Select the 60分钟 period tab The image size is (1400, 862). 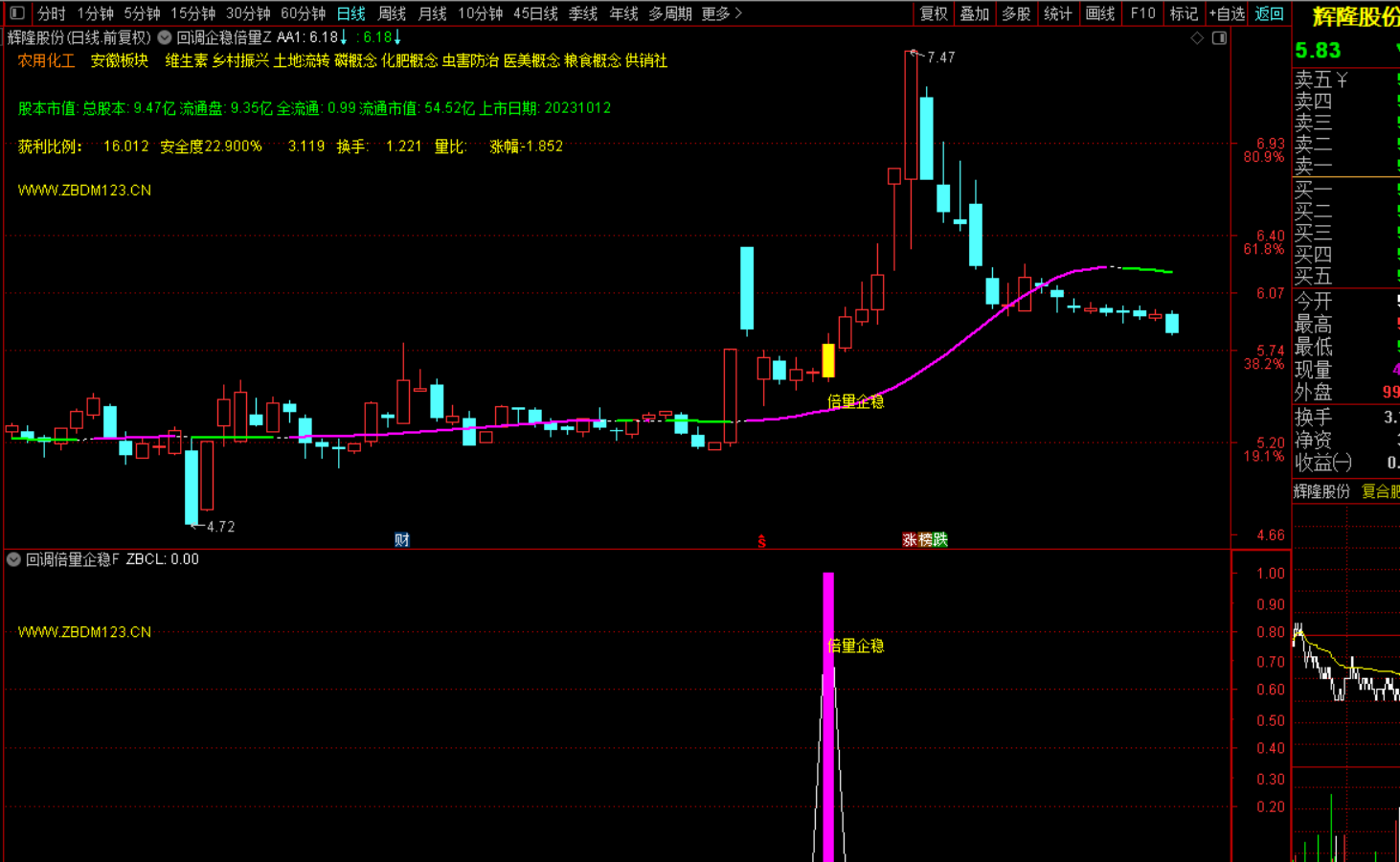[x=303, y=13]
